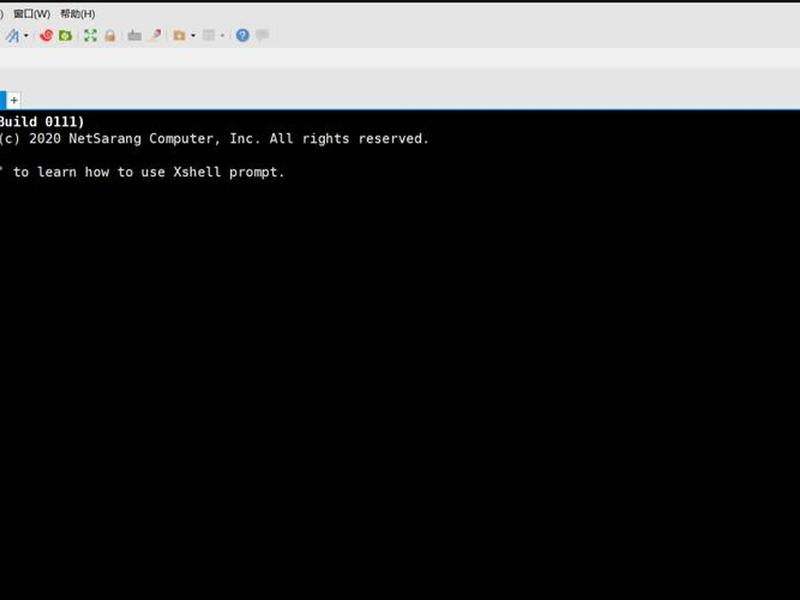Add a new session tab with plus button
Image resolution: width=800 pixels, height=600 pixels.
click(14, 101)
